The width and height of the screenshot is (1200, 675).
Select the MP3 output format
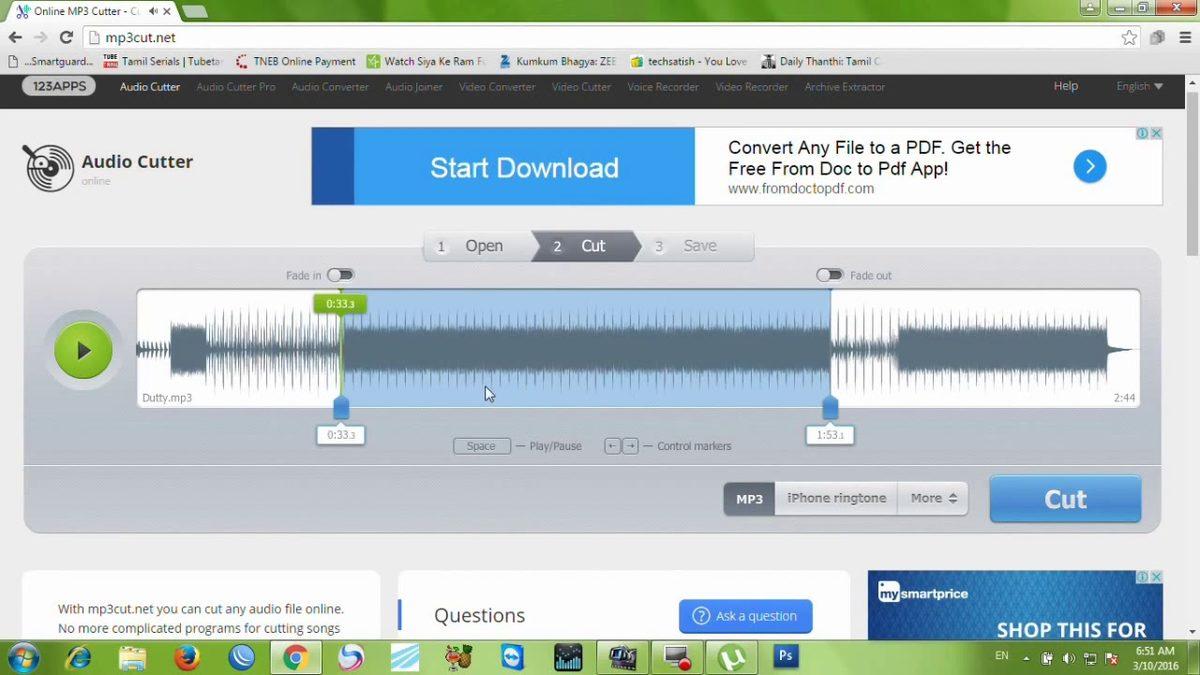(748, 498)
